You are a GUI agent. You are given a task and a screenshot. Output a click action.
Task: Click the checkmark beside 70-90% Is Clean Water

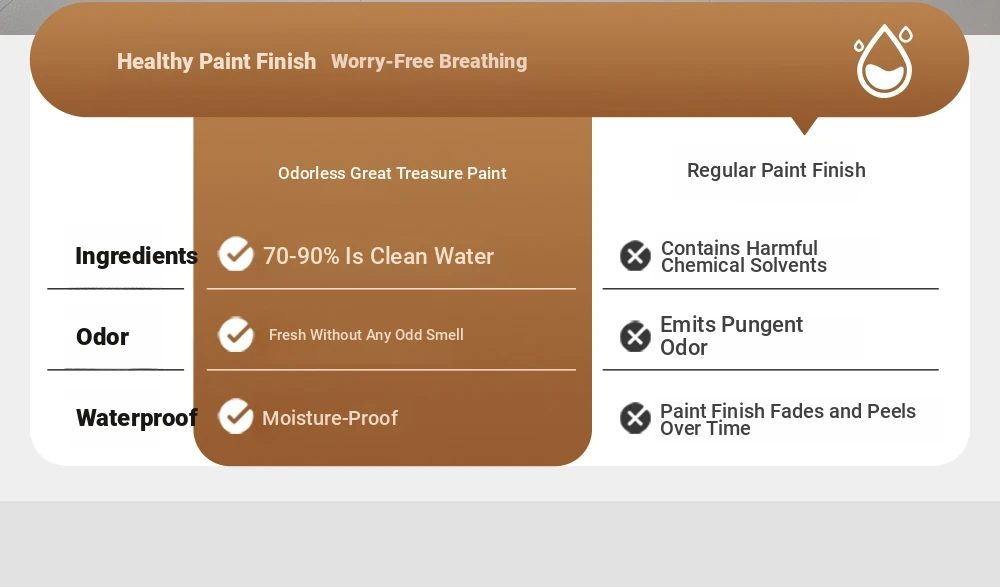(236, 254)
